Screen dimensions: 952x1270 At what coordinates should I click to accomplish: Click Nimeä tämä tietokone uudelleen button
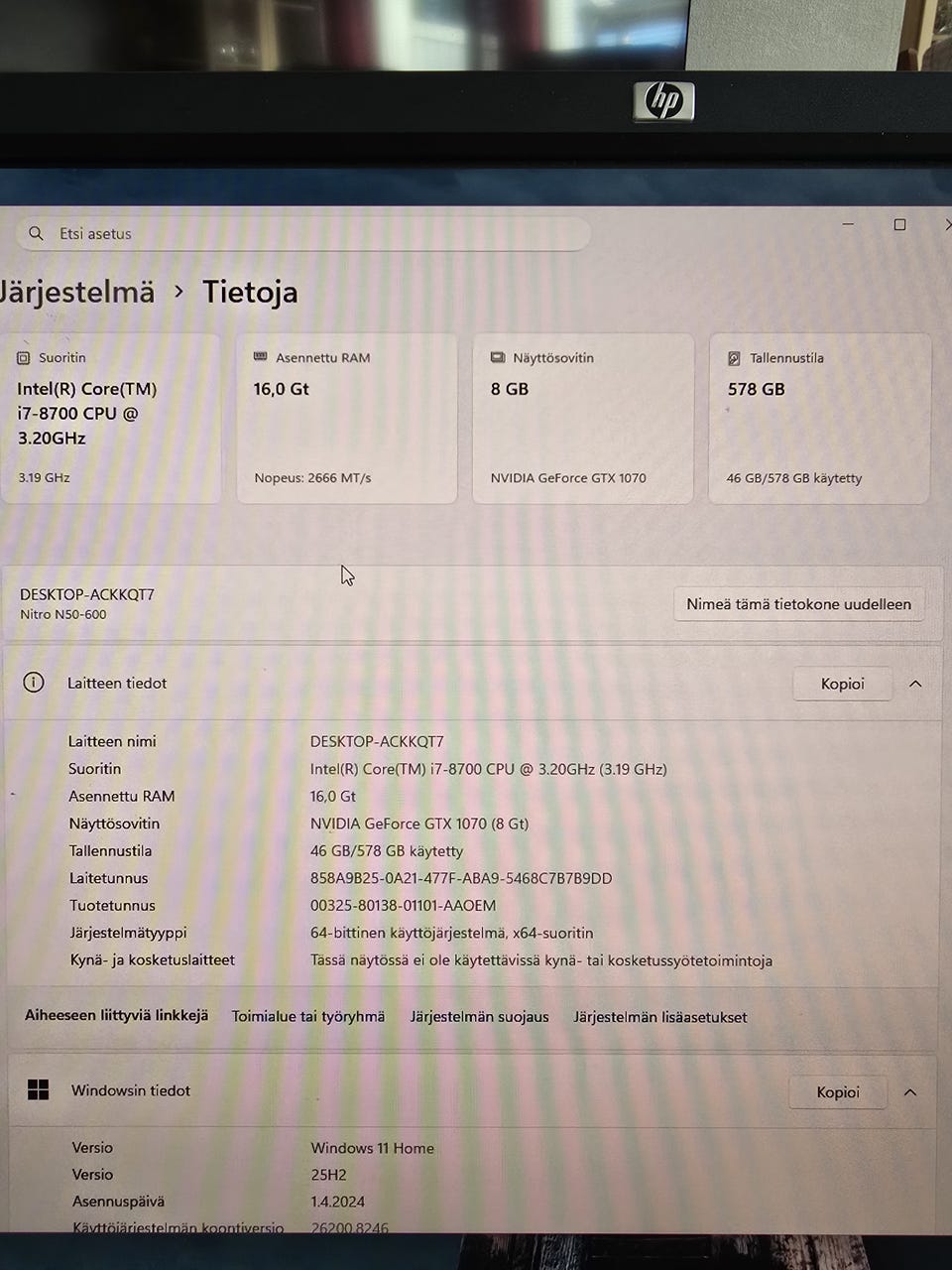pos(798,604)
